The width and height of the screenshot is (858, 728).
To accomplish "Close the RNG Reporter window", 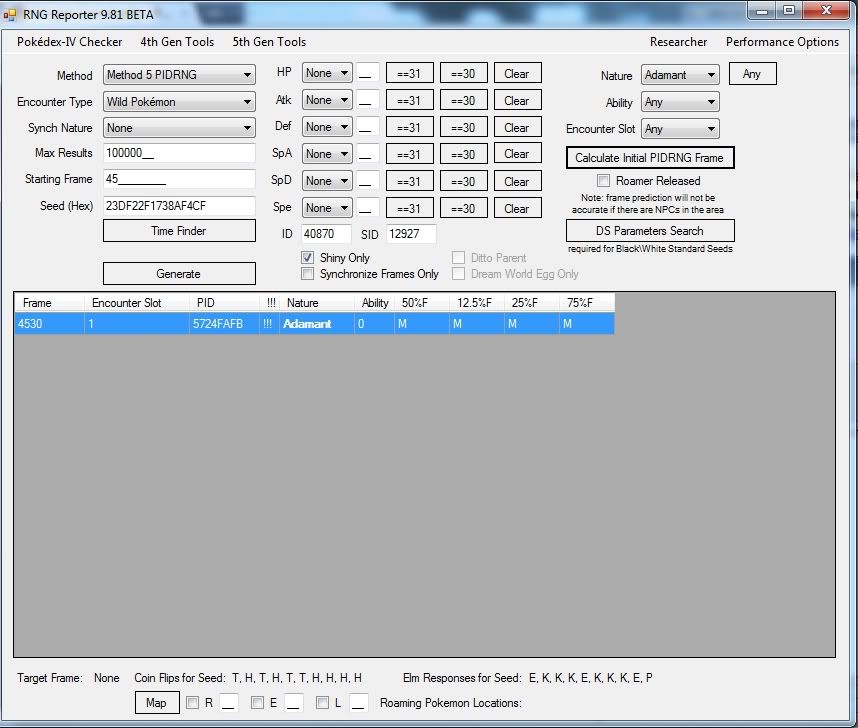I will [827, 10].
